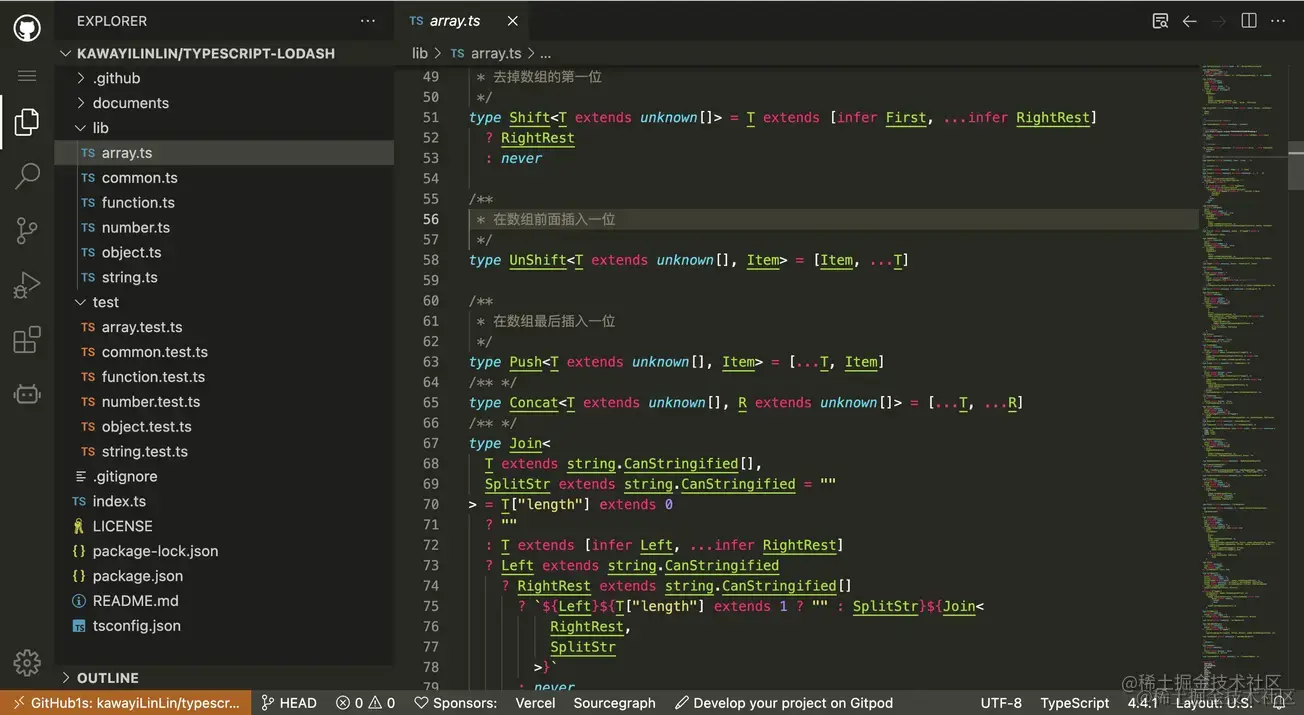Open the Source Control view icon

[27, 231]
